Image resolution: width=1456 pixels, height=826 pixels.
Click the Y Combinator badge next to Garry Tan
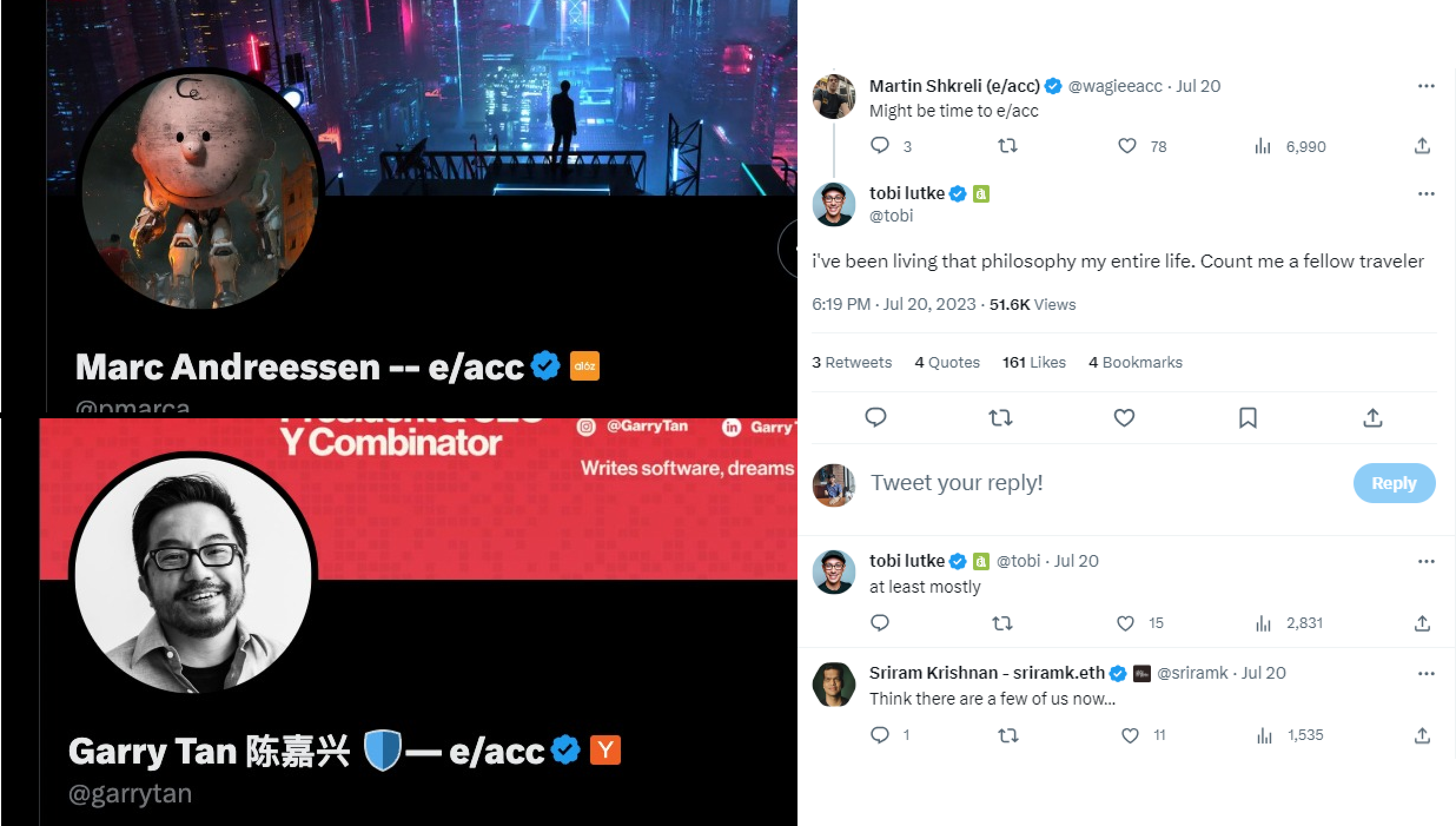point(605,750)
